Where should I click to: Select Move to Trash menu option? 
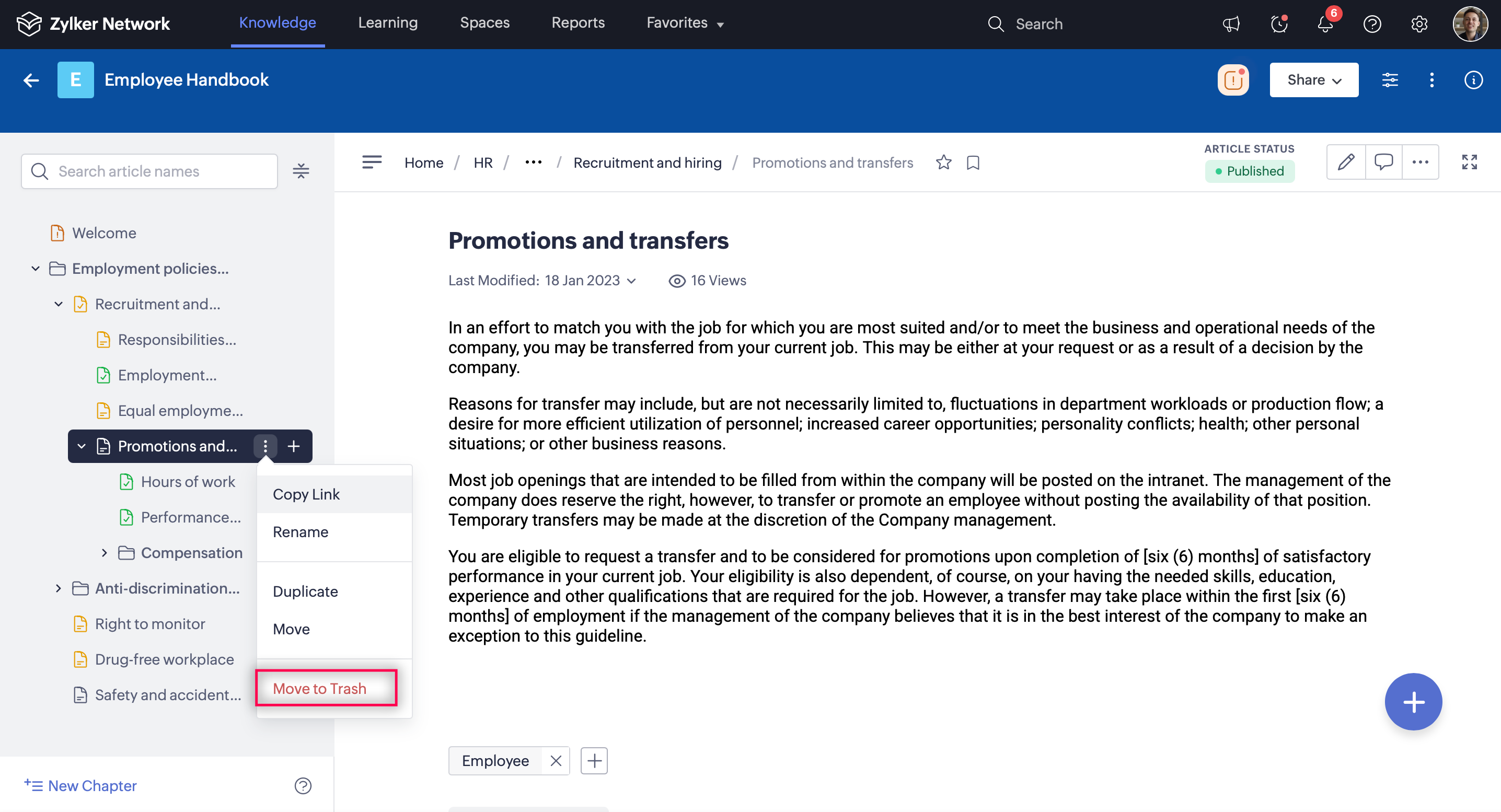click(319, 689)
